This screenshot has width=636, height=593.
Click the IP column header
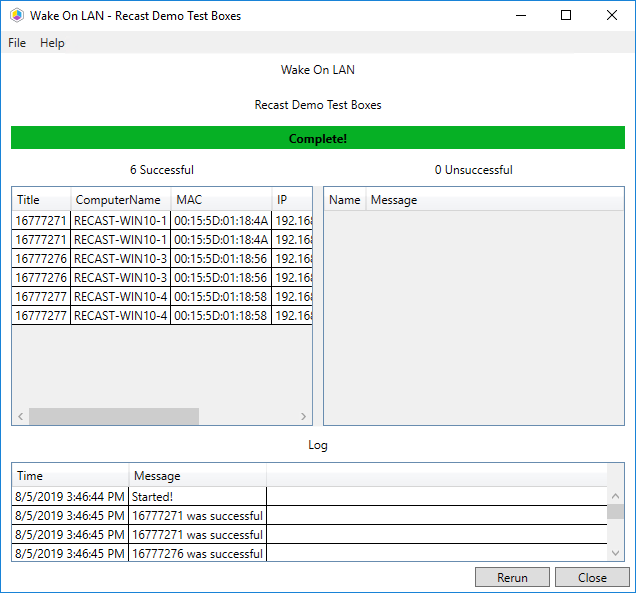click(x=292, y=200)
